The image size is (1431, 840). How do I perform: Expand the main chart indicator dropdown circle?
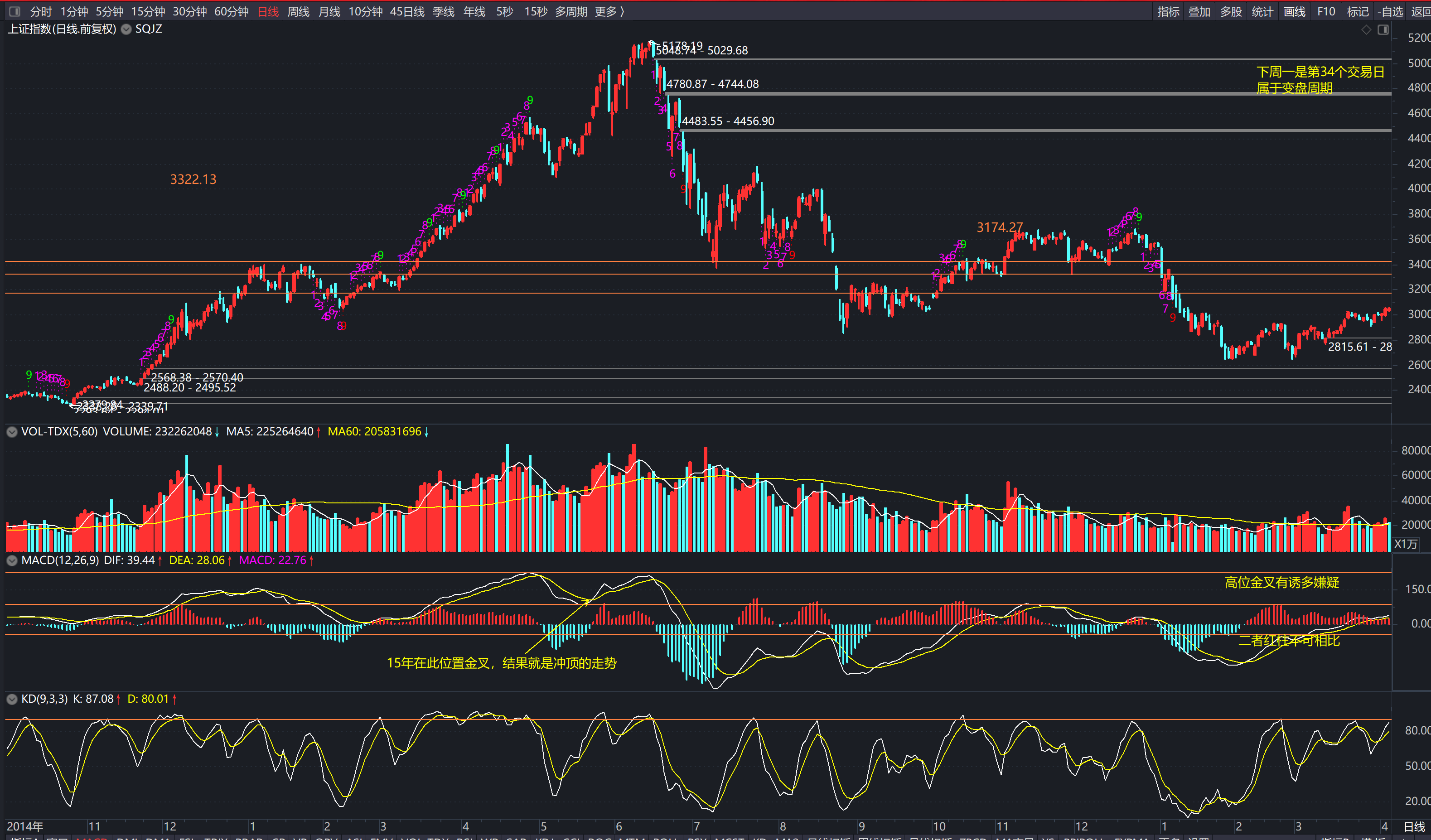tap(126, 29)
